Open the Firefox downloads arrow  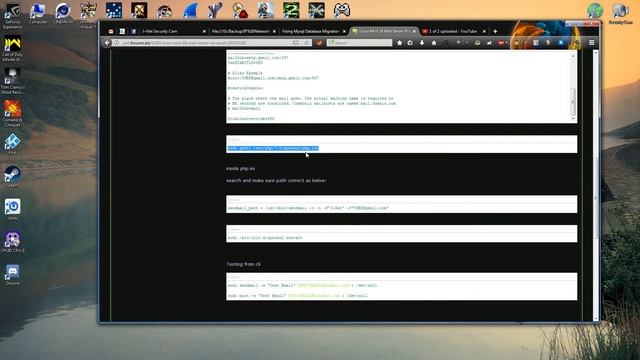pos(422,42)
